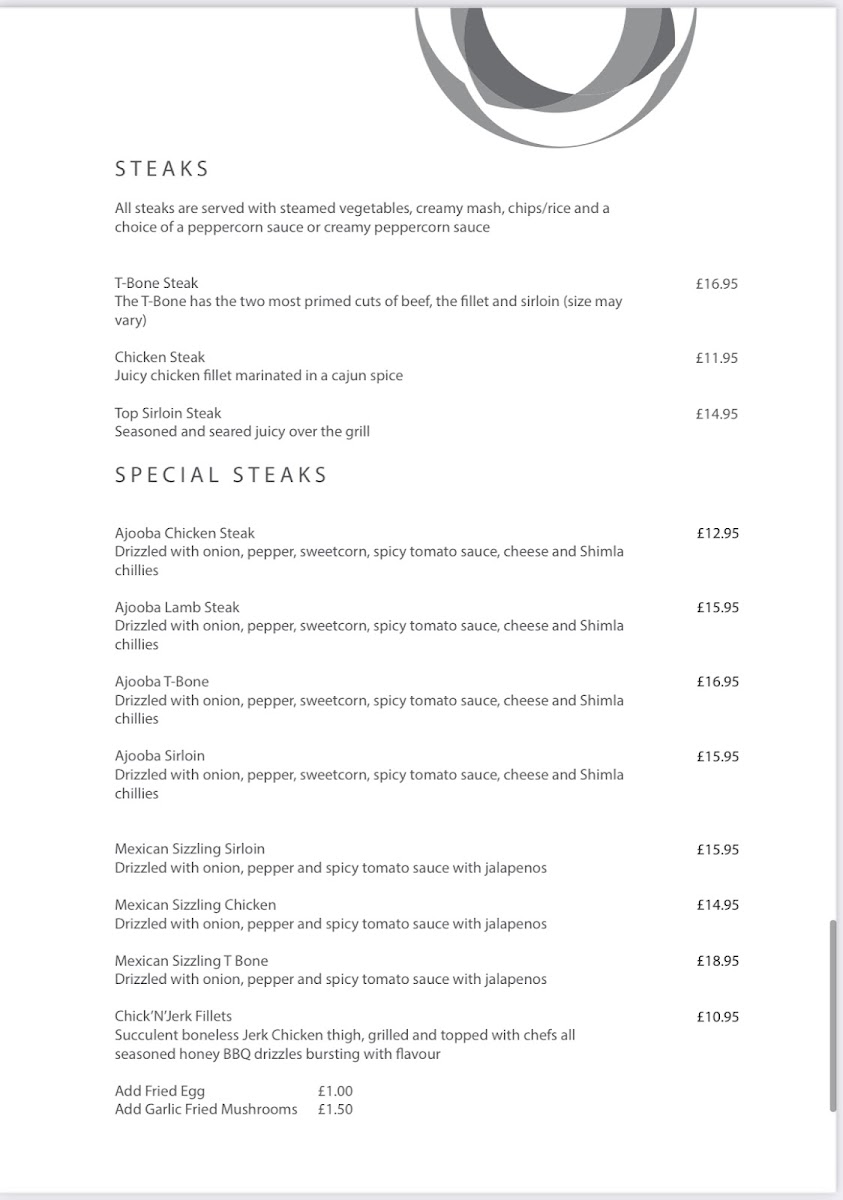Click the vertical scrollbar thumb

833,1015
